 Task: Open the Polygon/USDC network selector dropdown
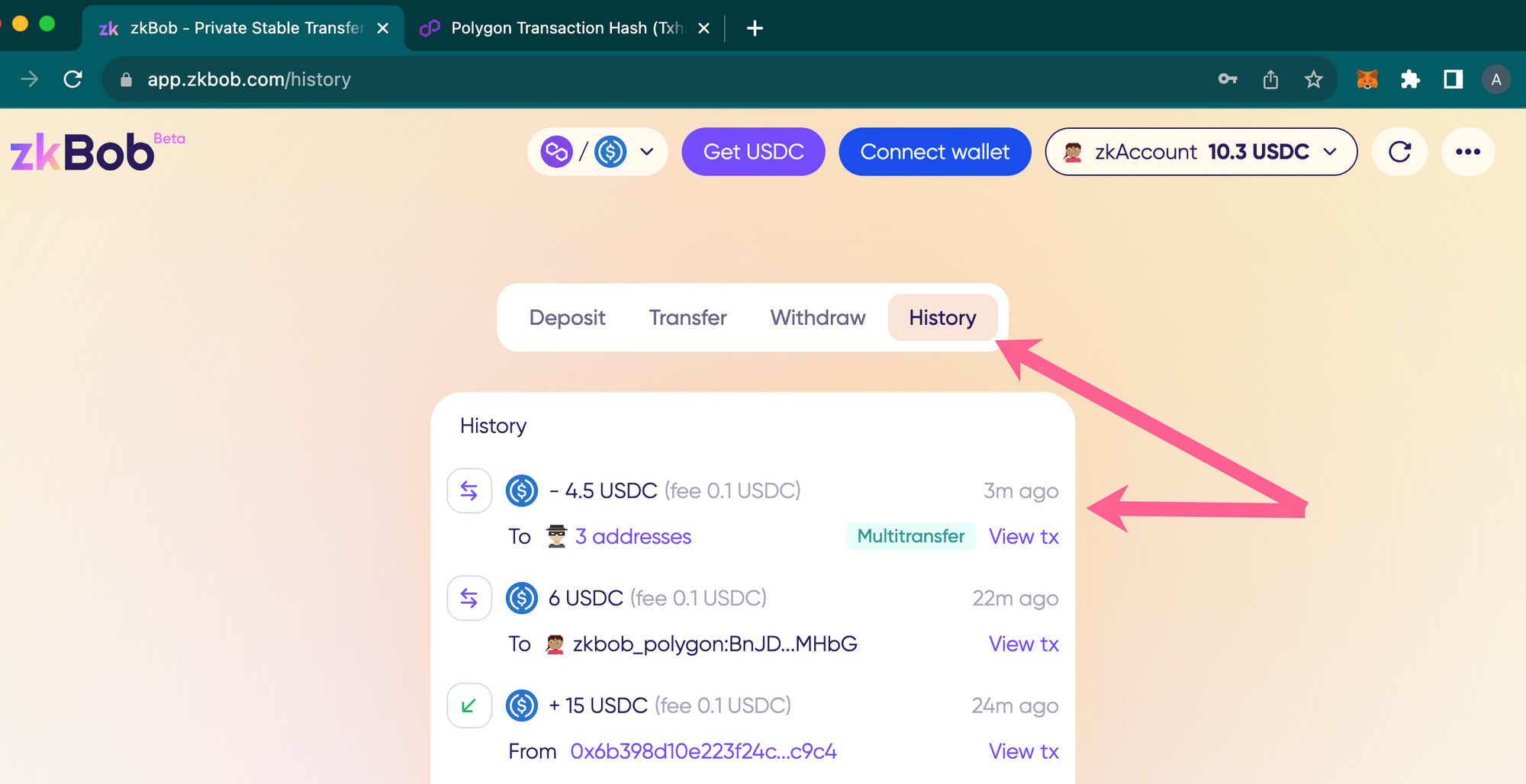tap(597, 152)
